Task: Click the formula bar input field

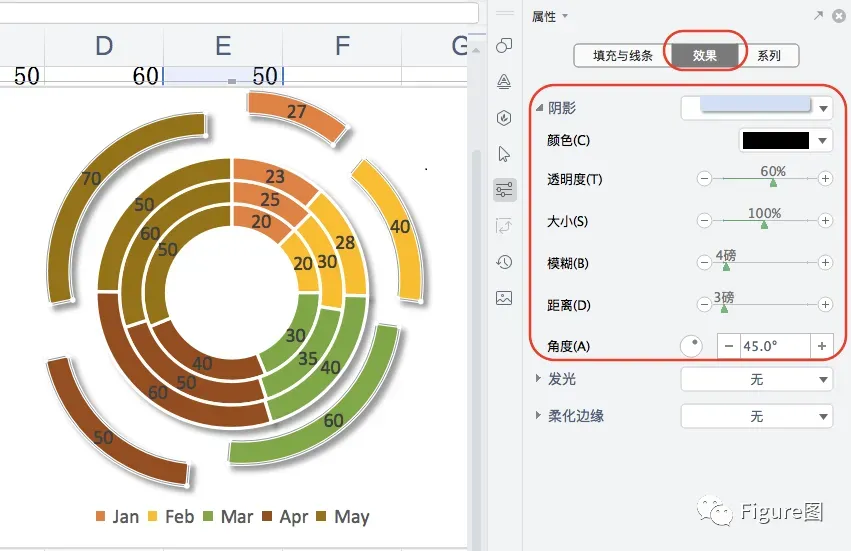Action: click(x=239, y=12)
